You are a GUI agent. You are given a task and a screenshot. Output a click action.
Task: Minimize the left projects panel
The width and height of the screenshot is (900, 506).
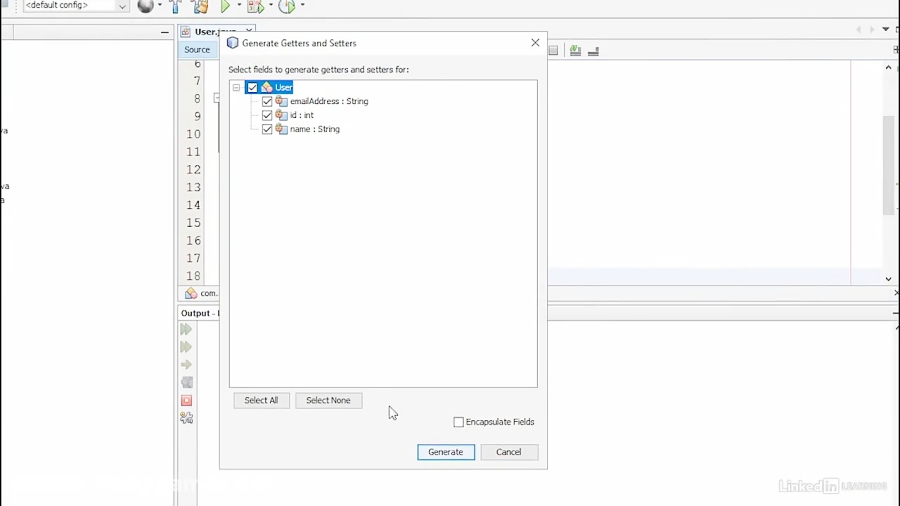[165, 33]
